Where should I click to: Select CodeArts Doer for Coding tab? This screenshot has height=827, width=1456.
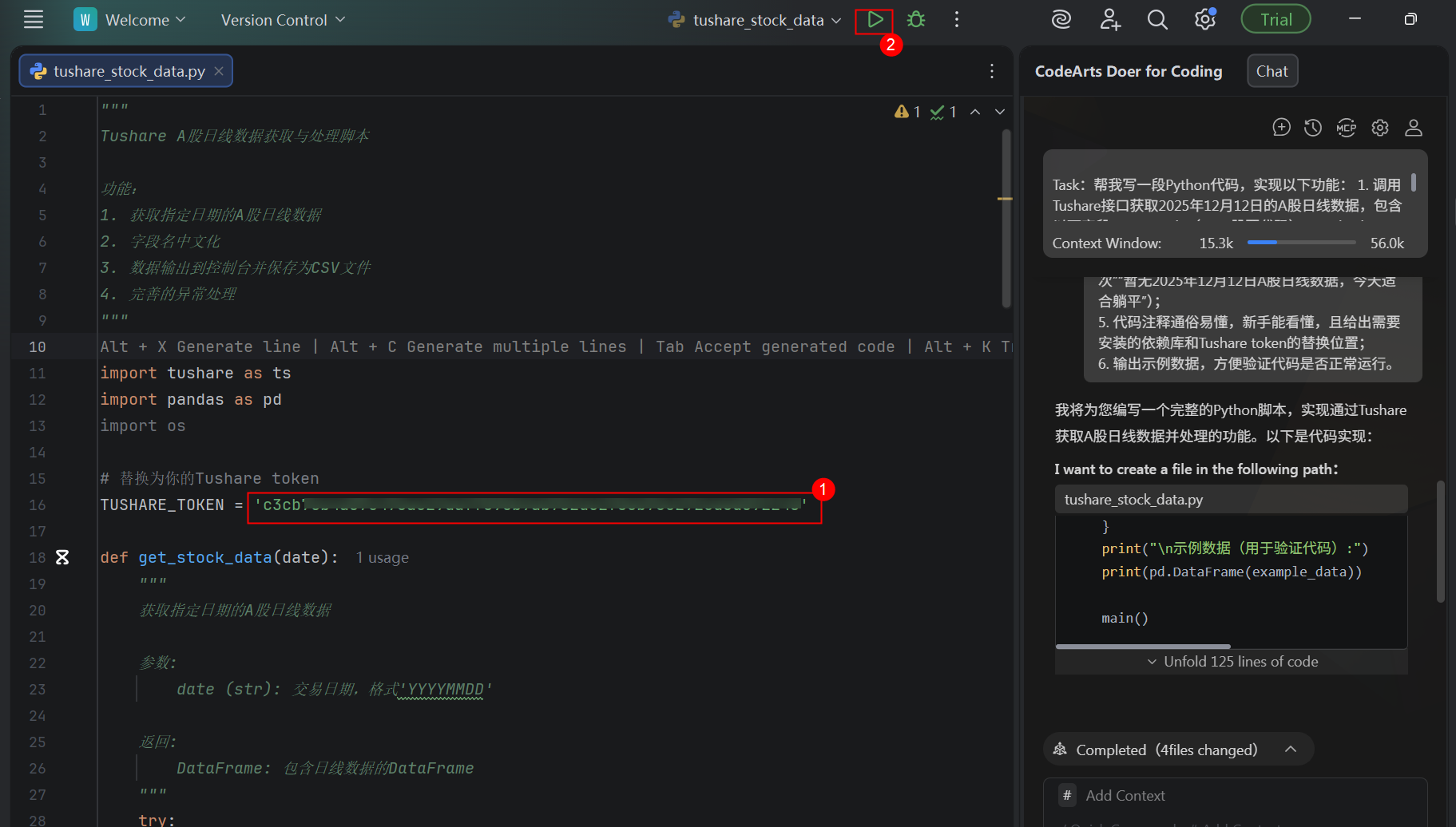coord(1129,71)
